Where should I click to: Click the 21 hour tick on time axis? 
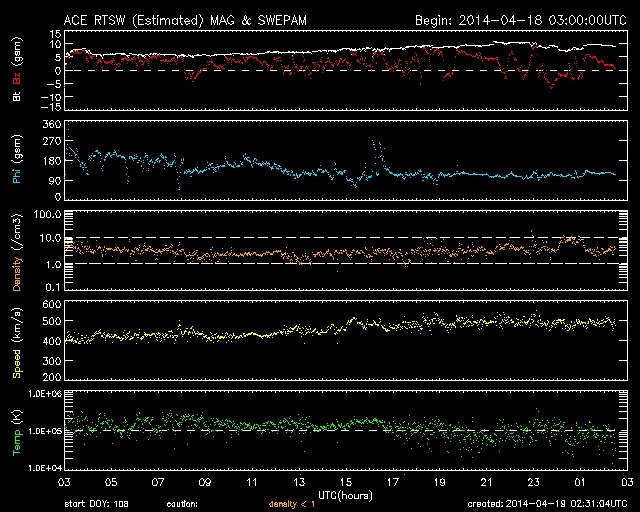pyautogui.click(x=485, y=481)
